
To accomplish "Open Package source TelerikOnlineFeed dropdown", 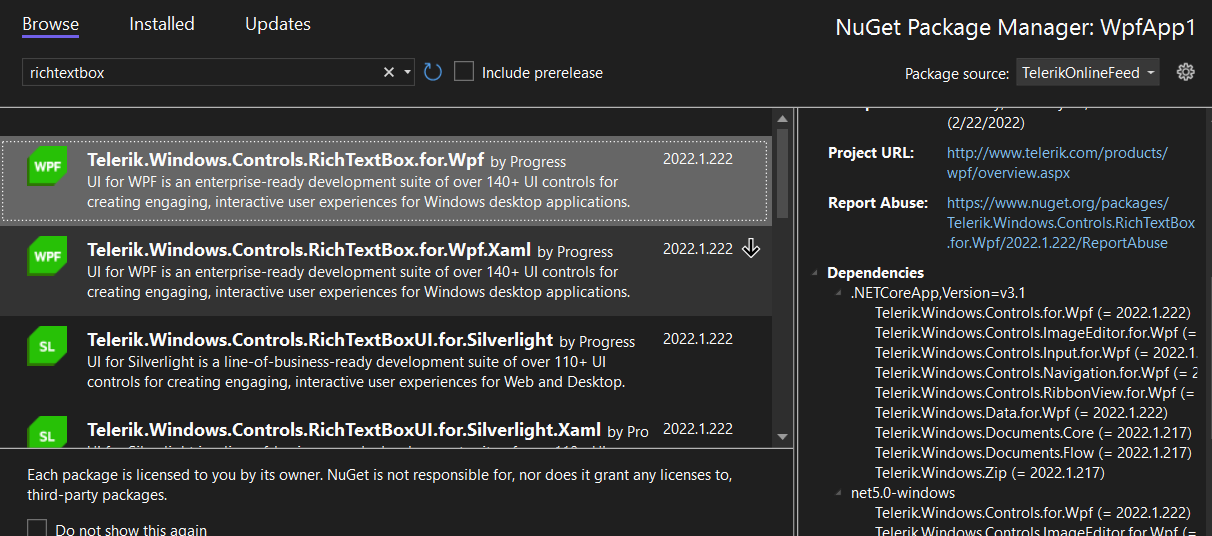I will point(1088,72).
